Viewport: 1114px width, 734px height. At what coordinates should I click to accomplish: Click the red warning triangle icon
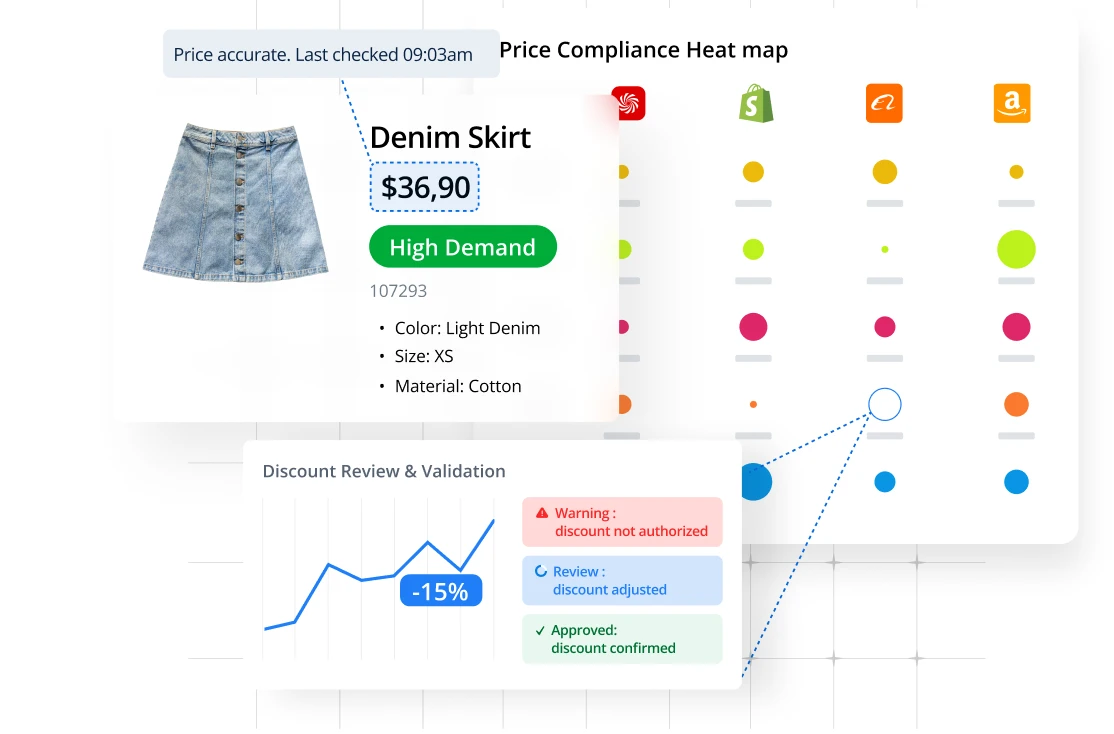pos(542,513)
